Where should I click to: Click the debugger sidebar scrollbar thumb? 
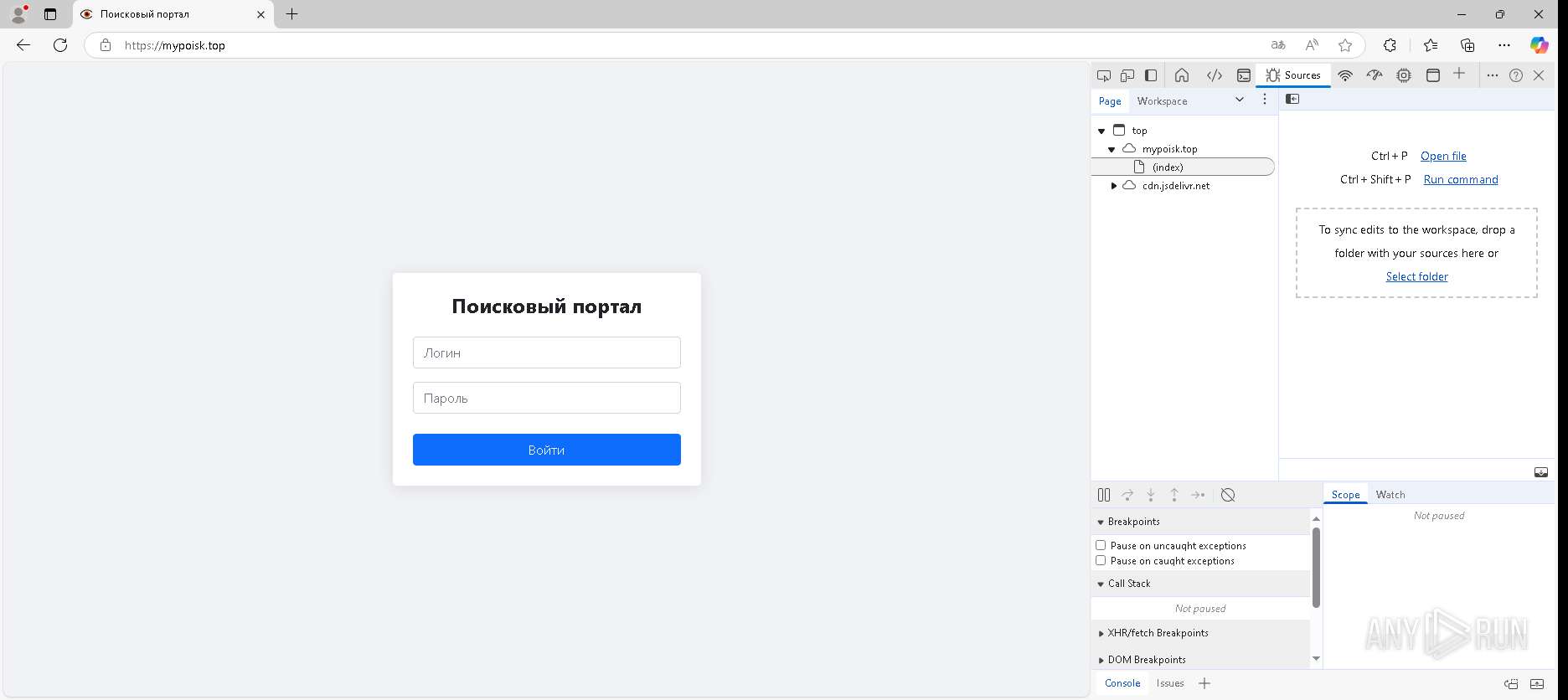tap(1316, 567)
